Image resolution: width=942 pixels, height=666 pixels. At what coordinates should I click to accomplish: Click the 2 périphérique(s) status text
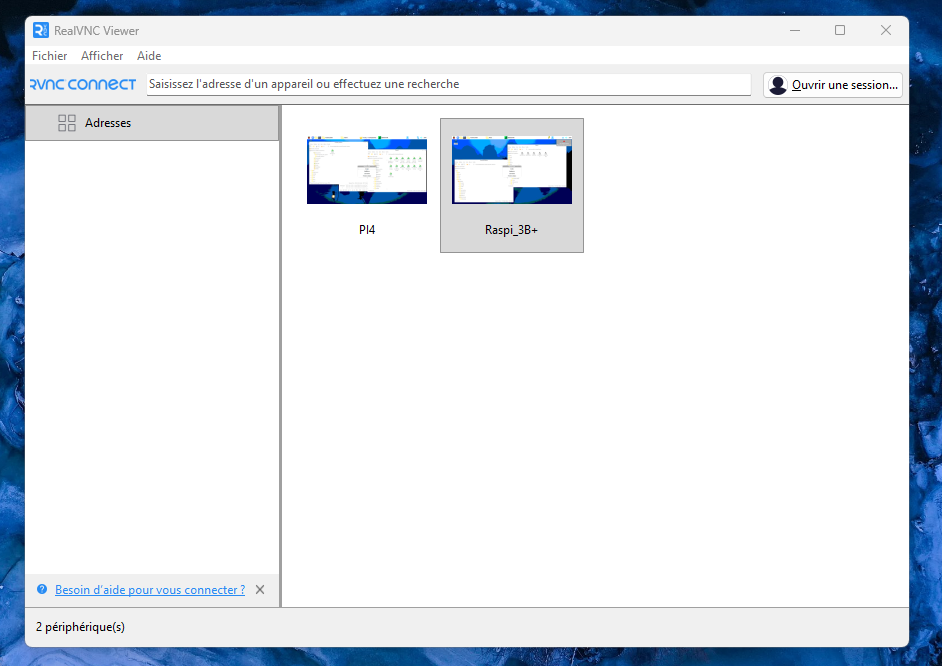(81, 627)
